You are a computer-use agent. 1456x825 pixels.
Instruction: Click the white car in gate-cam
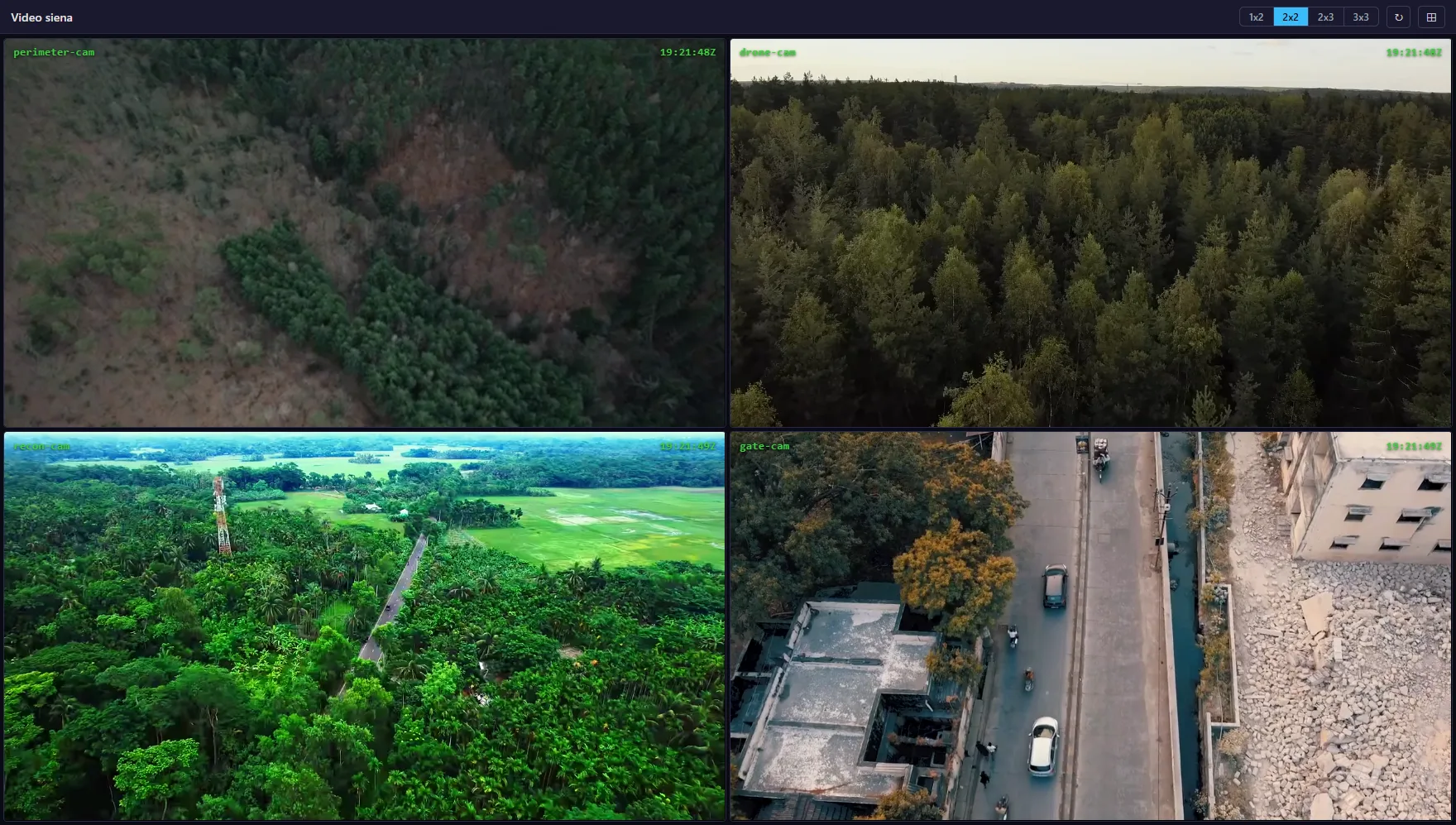pos(1043,746)
